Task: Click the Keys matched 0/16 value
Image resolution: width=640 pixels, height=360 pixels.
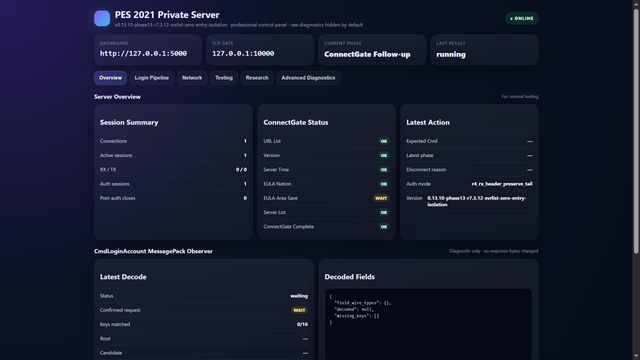Action: point(302,324)
